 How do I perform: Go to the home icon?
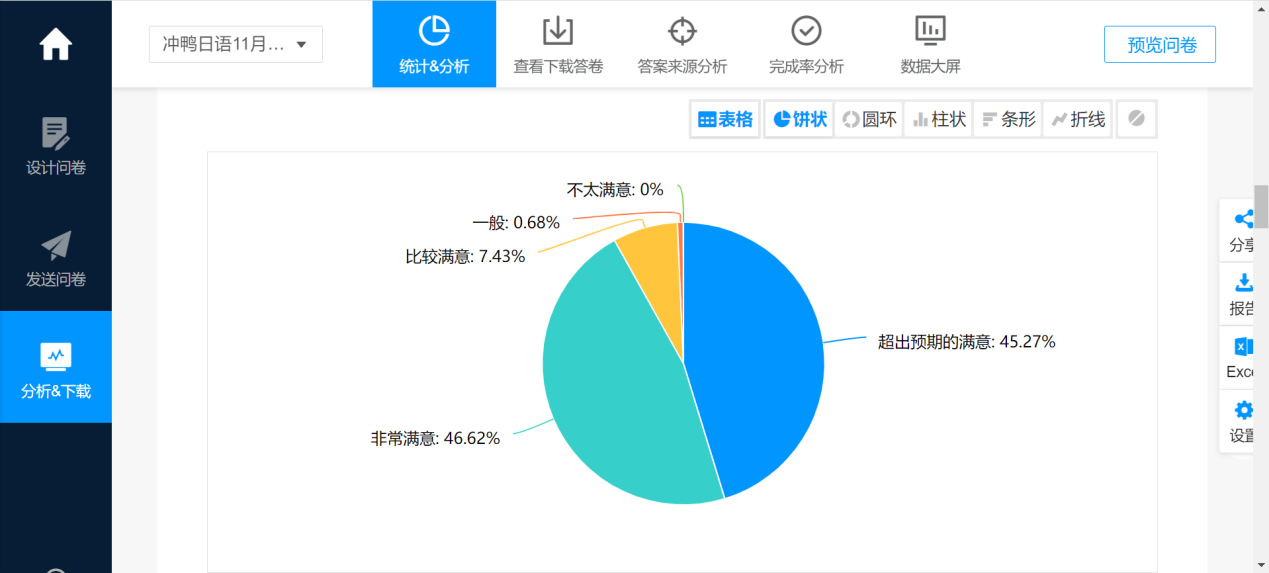point(55,45)
